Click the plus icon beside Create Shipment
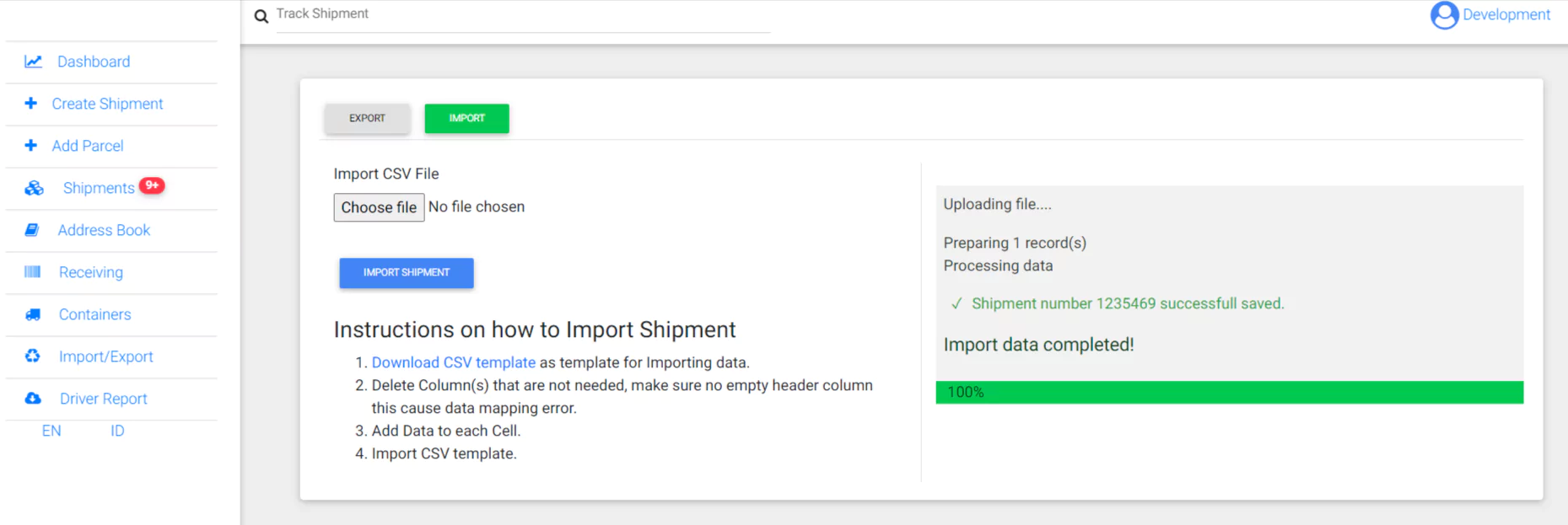The width and height of the screenshot is (1568, 525). pyautogui.click(x=31, y=103)
